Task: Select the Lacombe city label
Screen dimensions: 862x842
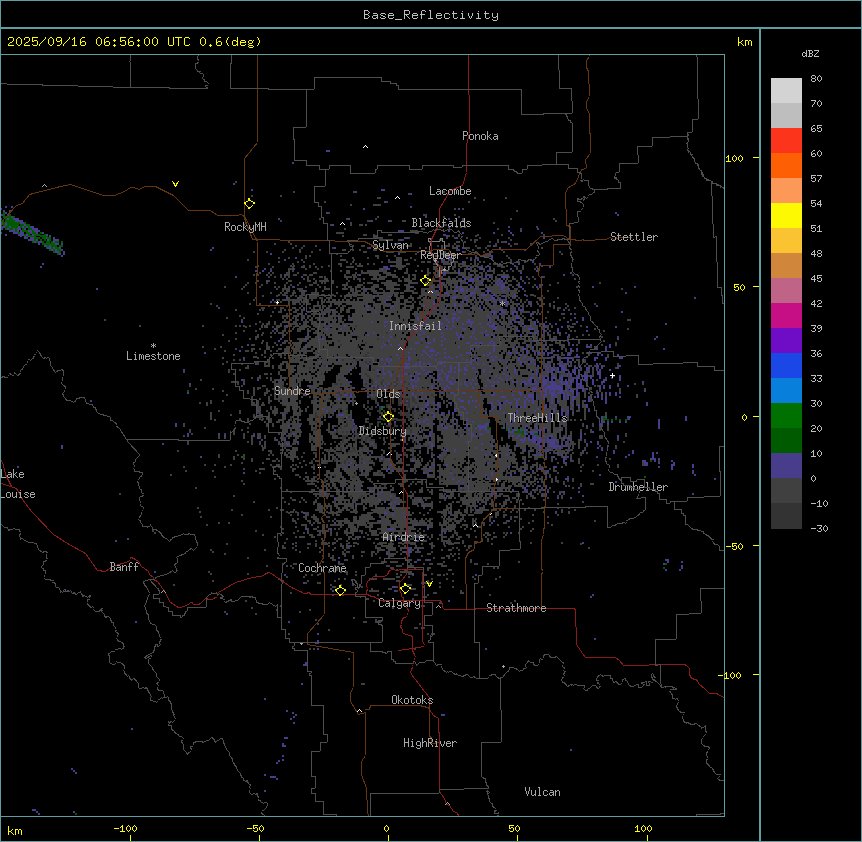Action: point(450,191)
